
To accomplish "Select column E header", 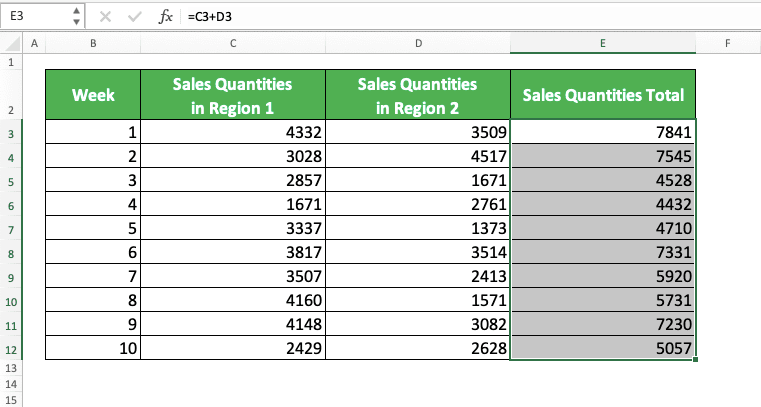I will point(603,44).
